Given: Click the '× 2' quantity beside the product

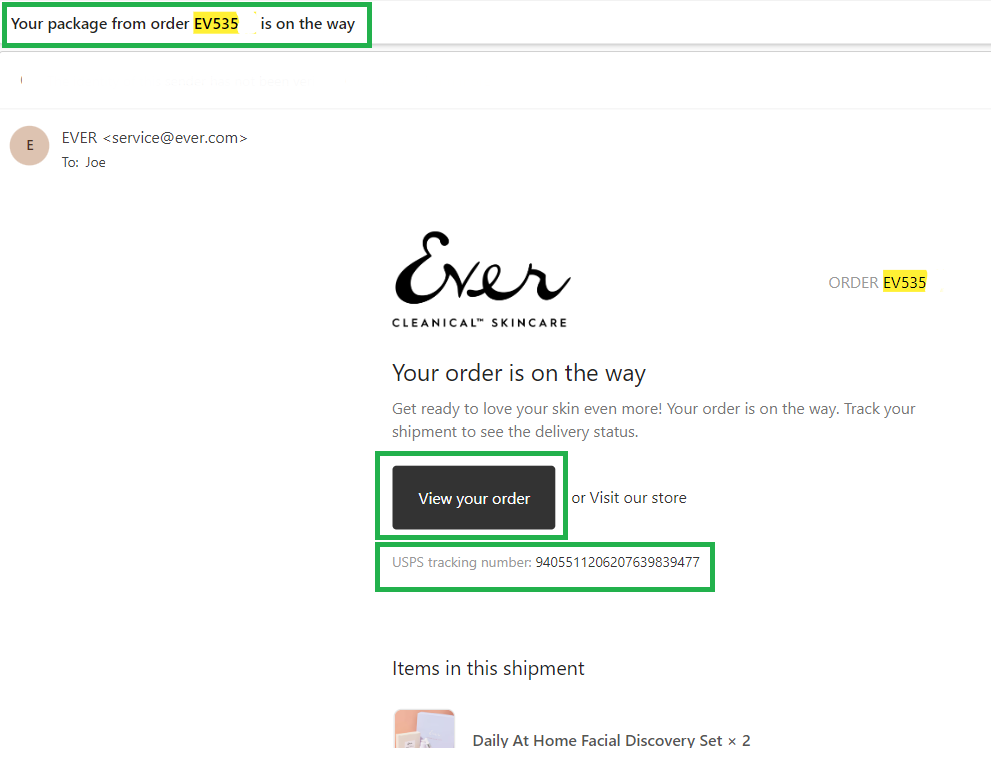Looking at the screenshot, I should [x=739, y=740].
